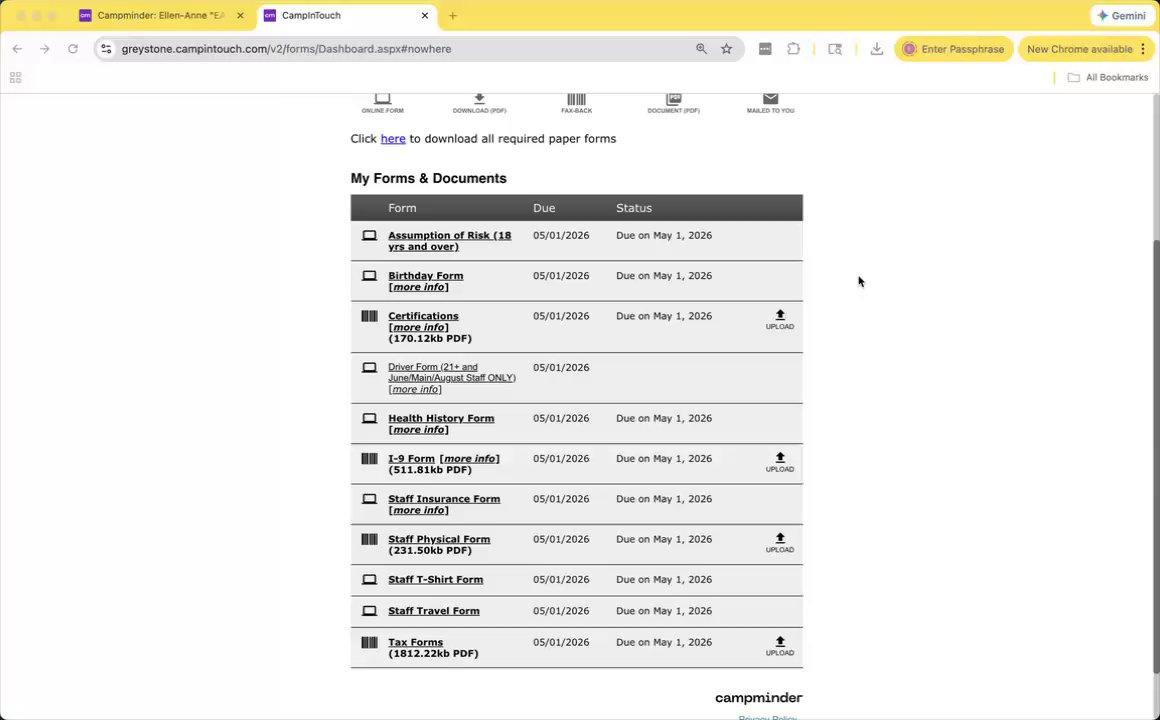The image size is (1160, 720).
Task: Upload the I-9 Form document
Action: click(780, 462)
